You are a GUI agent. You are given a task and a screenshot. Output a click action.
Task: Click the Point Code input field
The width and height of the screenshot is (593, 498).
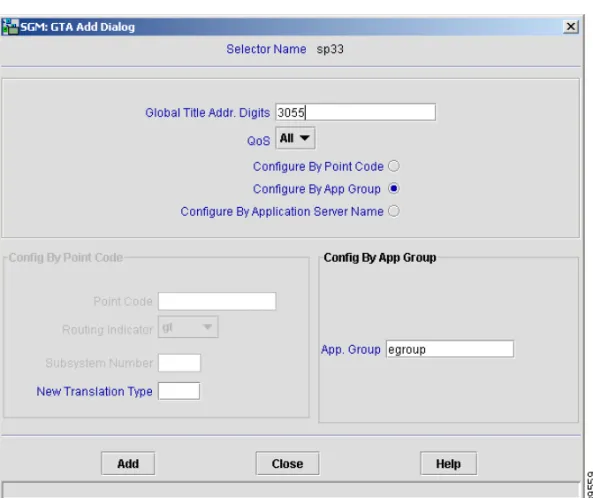click(x=217, y=301)
